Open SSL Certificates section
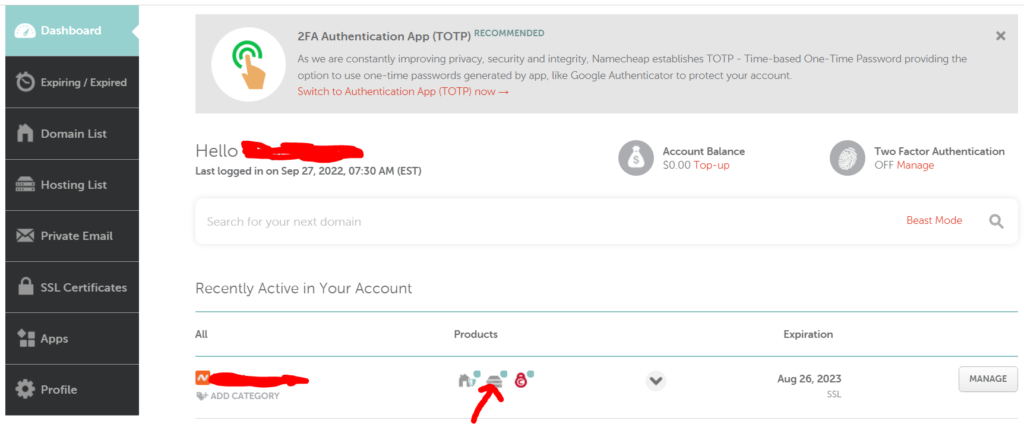 72,287
